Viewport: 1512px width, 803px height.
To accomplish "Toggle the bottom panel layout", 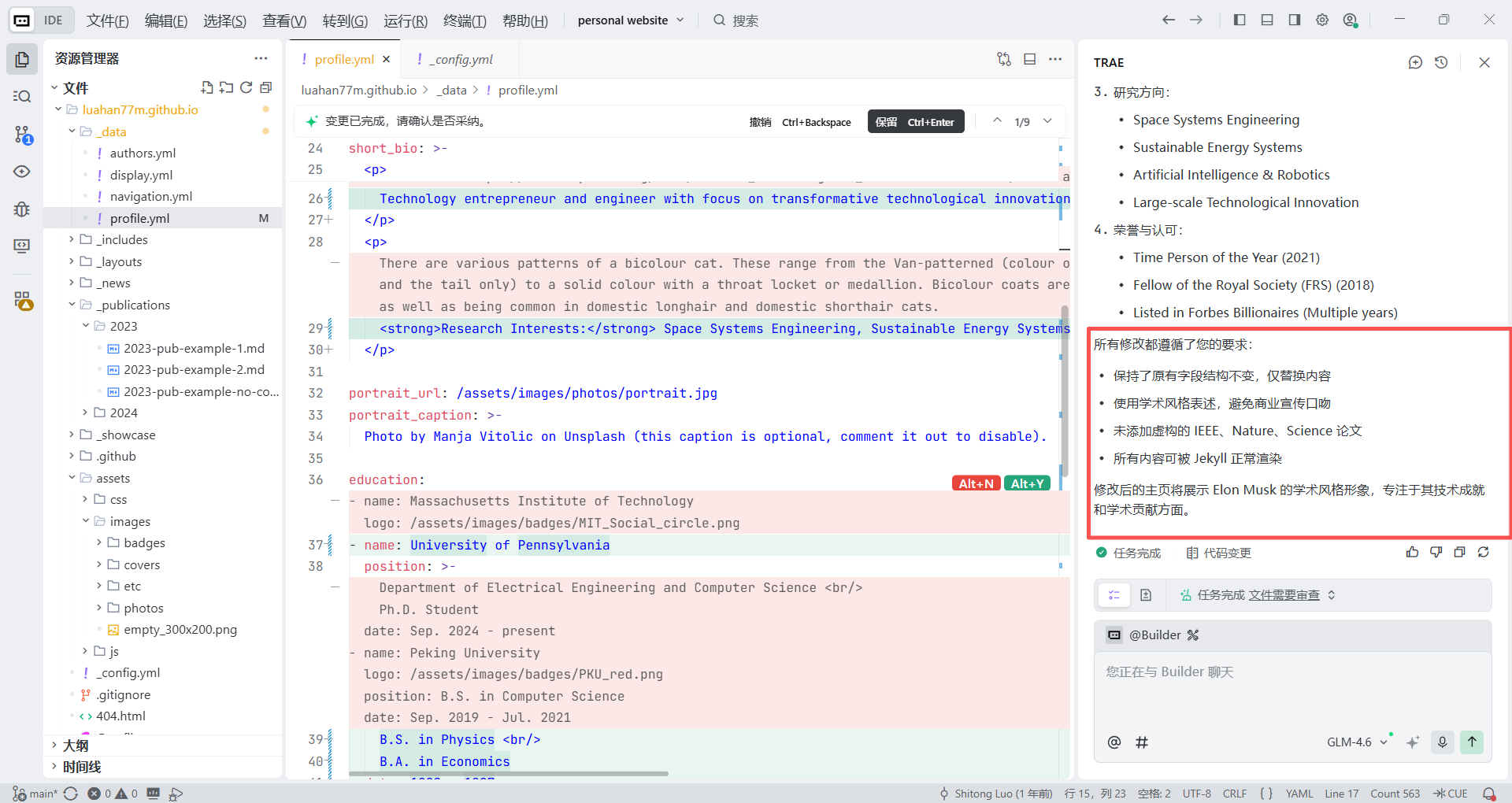I will pyautogui.click(x=1267, y=20).
